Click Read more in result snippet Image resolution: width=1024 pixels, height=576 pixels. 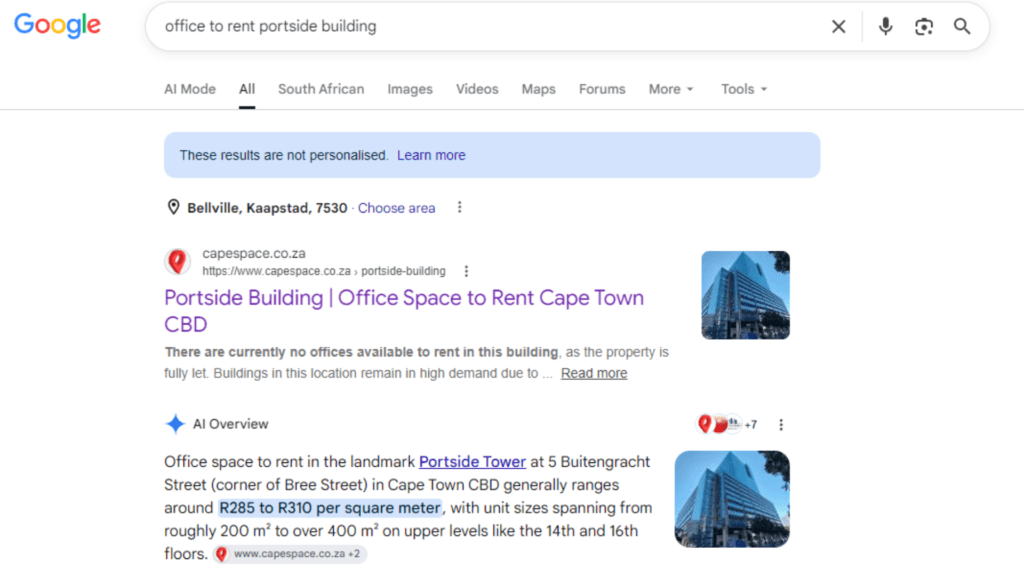(x=594, y=374)
